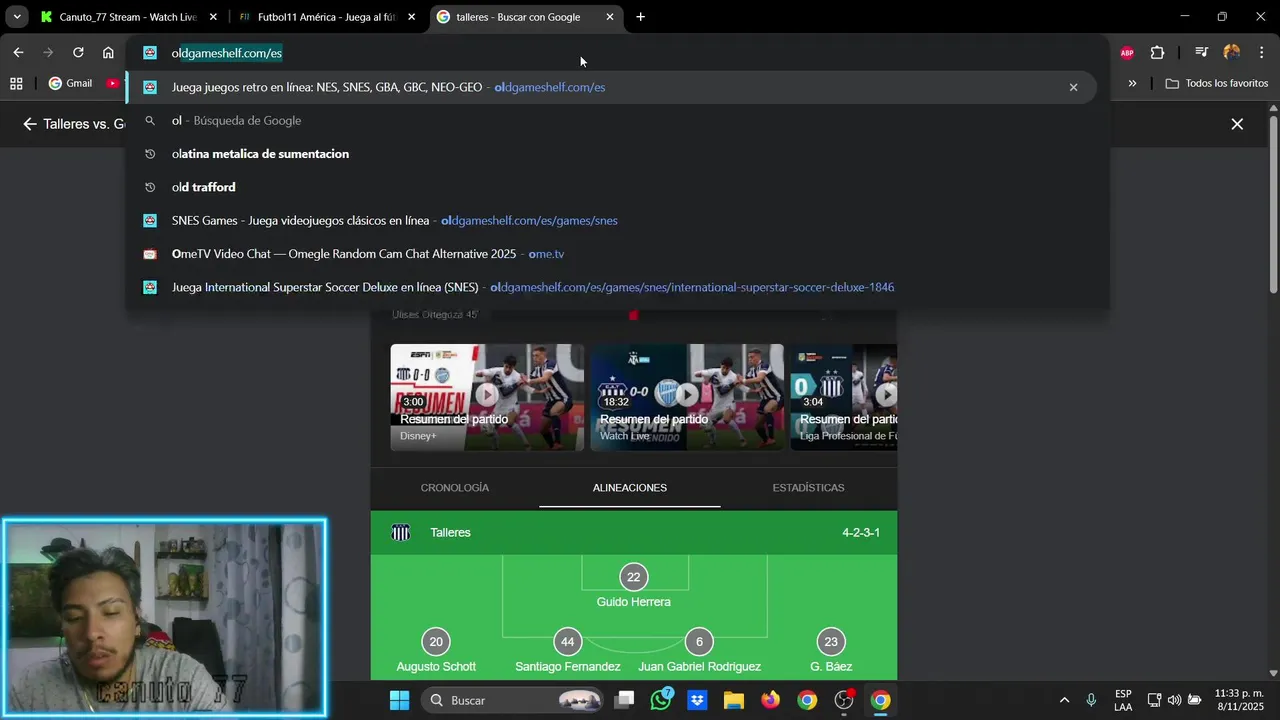Switch to the CRONOLOGÍA tab
This screenshot has width=1280, height=720.
pyautogui.click(x=455, y=488)
